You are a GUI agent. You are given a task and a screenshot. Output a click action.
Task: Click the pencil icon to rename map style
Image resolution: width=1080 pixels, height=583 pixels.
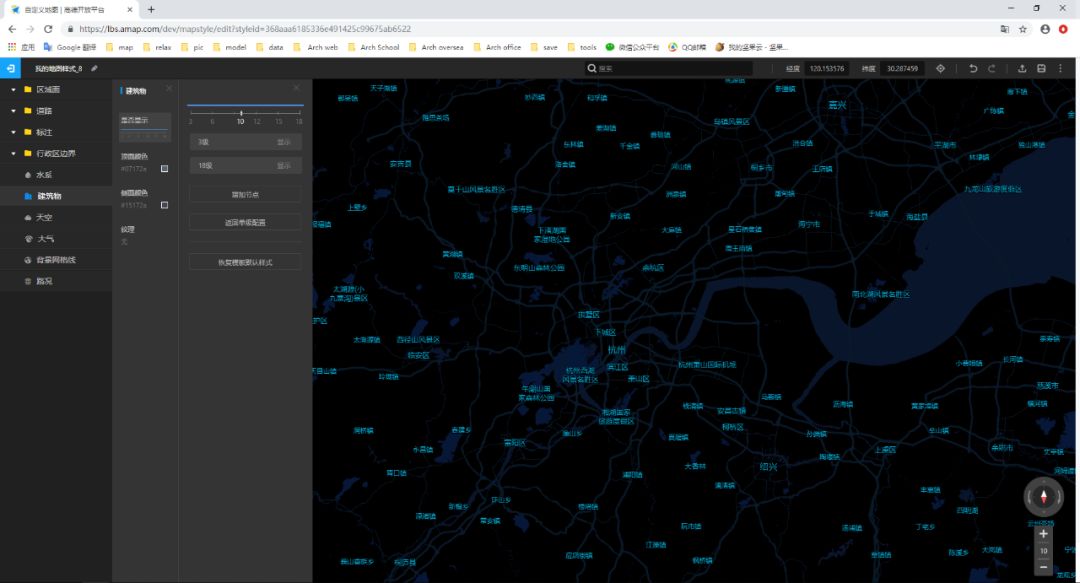point(94,68)
